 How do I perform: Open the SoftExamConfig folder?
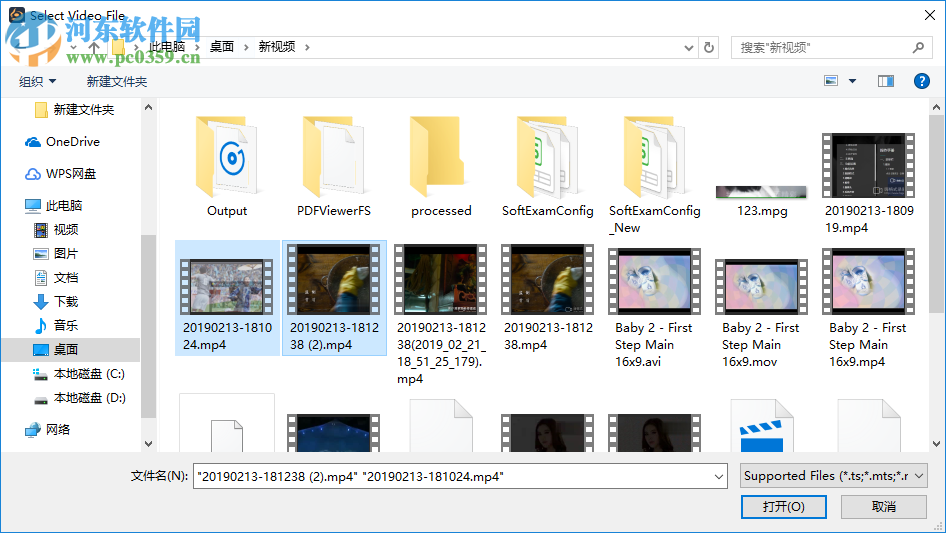coord(548,167)
